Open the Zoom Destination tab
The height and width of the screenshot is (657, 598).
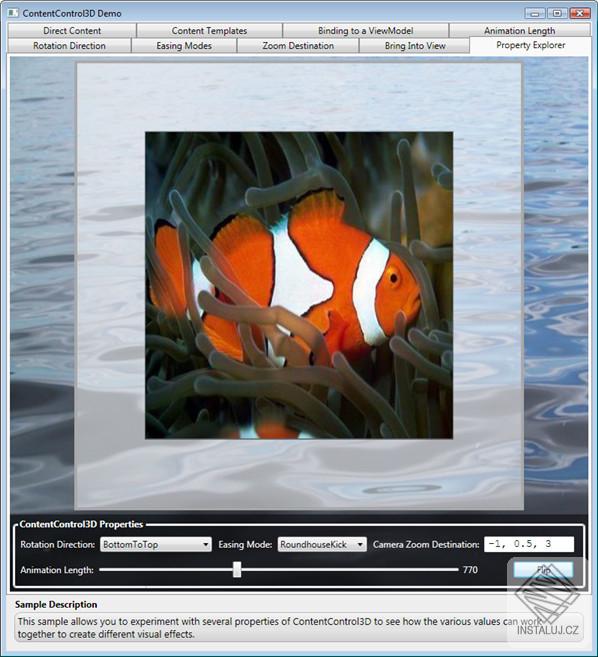pyautogui.click(x=298, y=46)
